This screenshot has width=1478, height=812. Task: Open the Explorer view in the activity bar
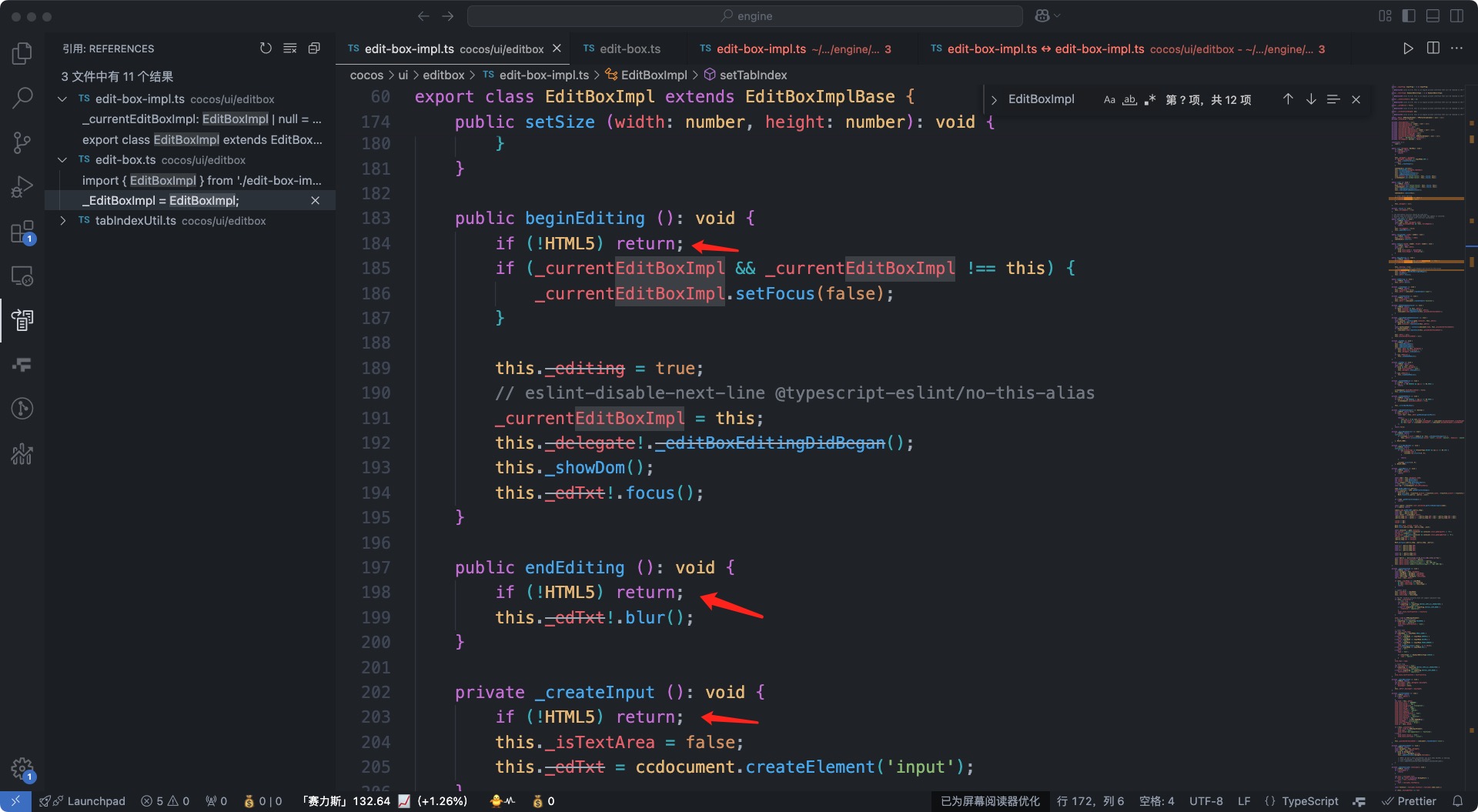[22, 53]
